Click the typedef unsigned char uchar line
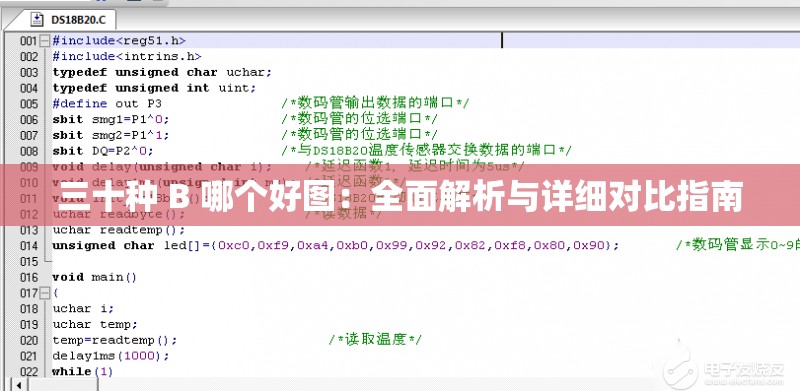 [x=162, y=72]
